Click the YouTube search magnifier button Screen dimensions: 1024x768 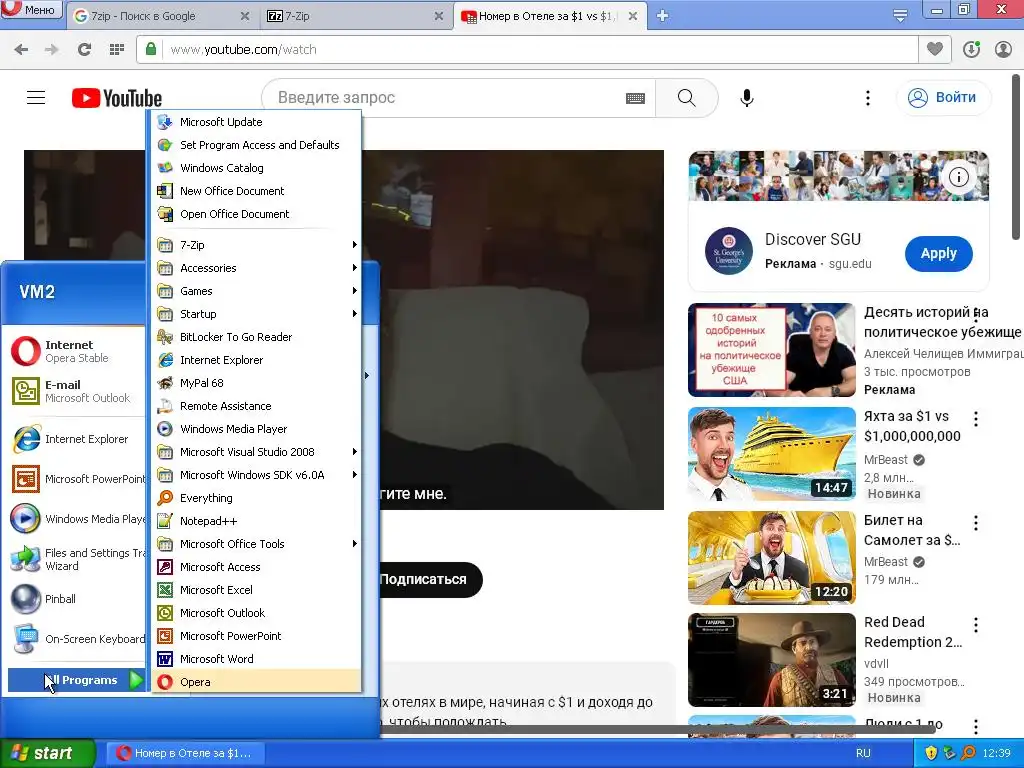click(686, 98)
